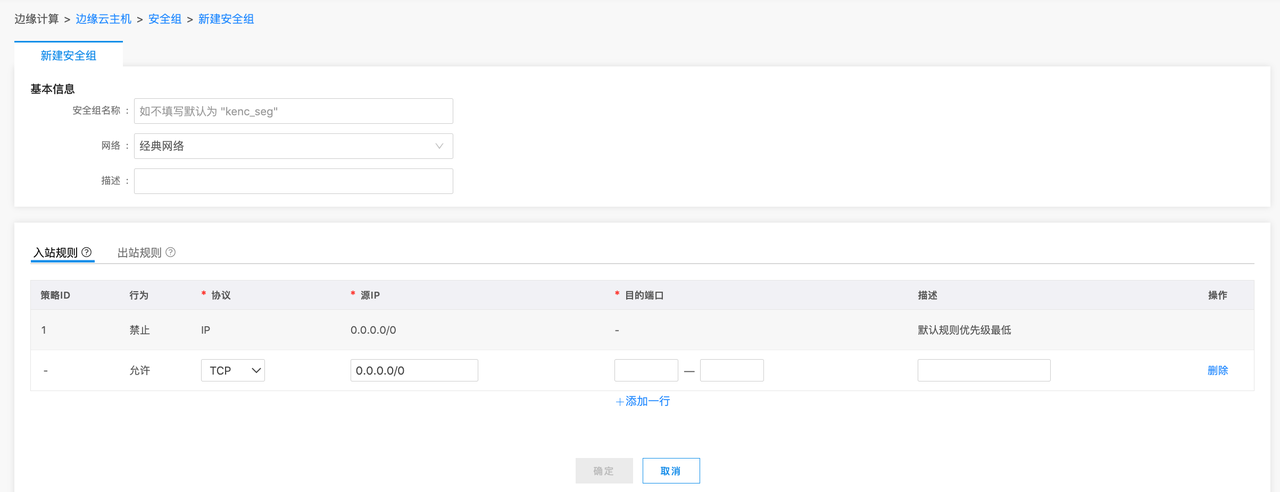
Task: Click the end port input under 目的端口
Action: (732, 370)
